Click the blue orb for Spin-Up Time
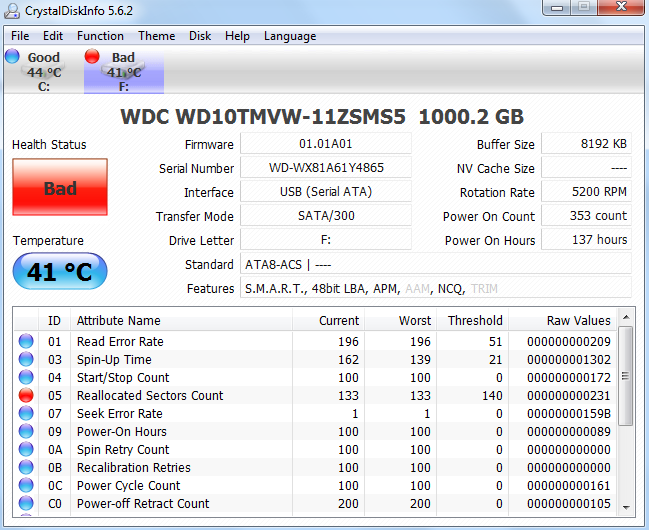649x530 pixels. coord(26,359)
